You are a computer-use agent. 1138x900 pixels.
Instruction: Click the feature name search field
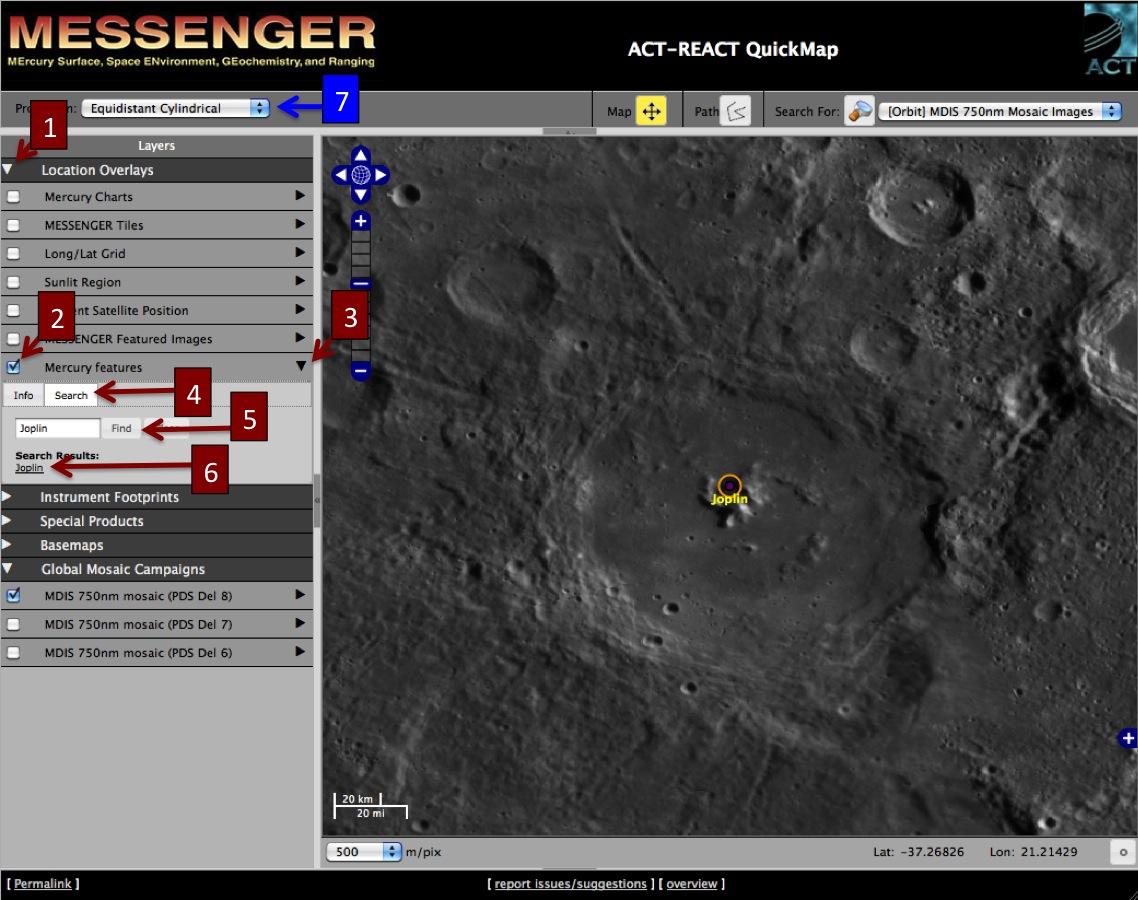coord(58,428)
